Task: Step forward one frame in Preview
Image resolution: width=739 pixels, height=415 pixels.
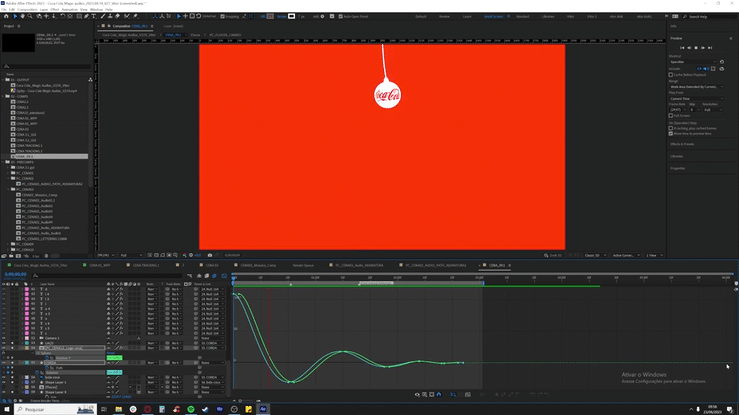Action: [x=703, y=48]
